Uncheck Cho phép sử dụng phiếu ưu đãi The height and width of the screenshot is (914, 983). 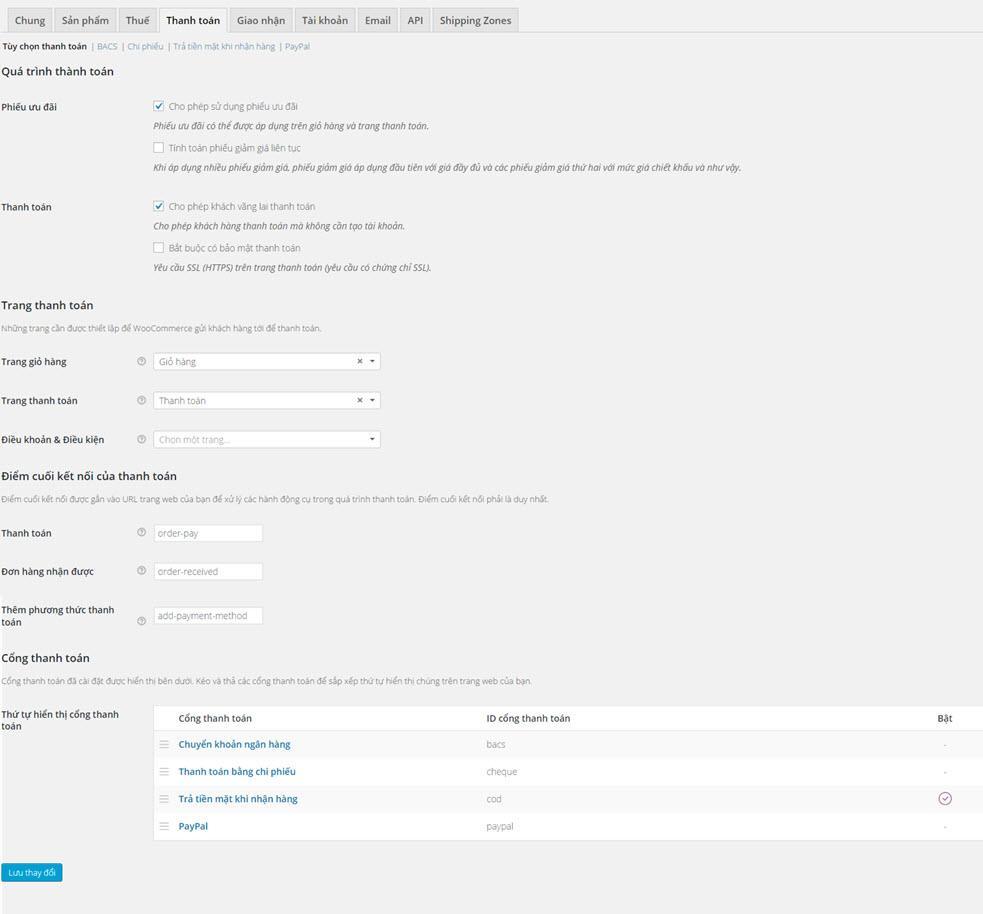(158, 106)
